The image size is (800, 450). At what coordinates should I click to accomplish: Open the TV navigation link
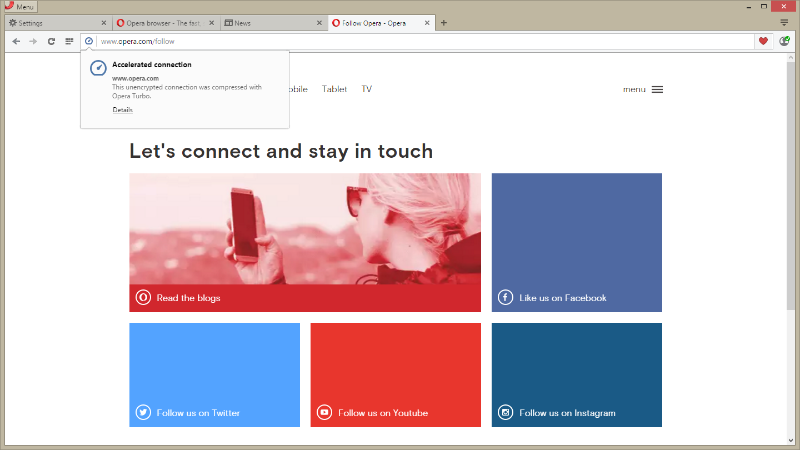366,89
